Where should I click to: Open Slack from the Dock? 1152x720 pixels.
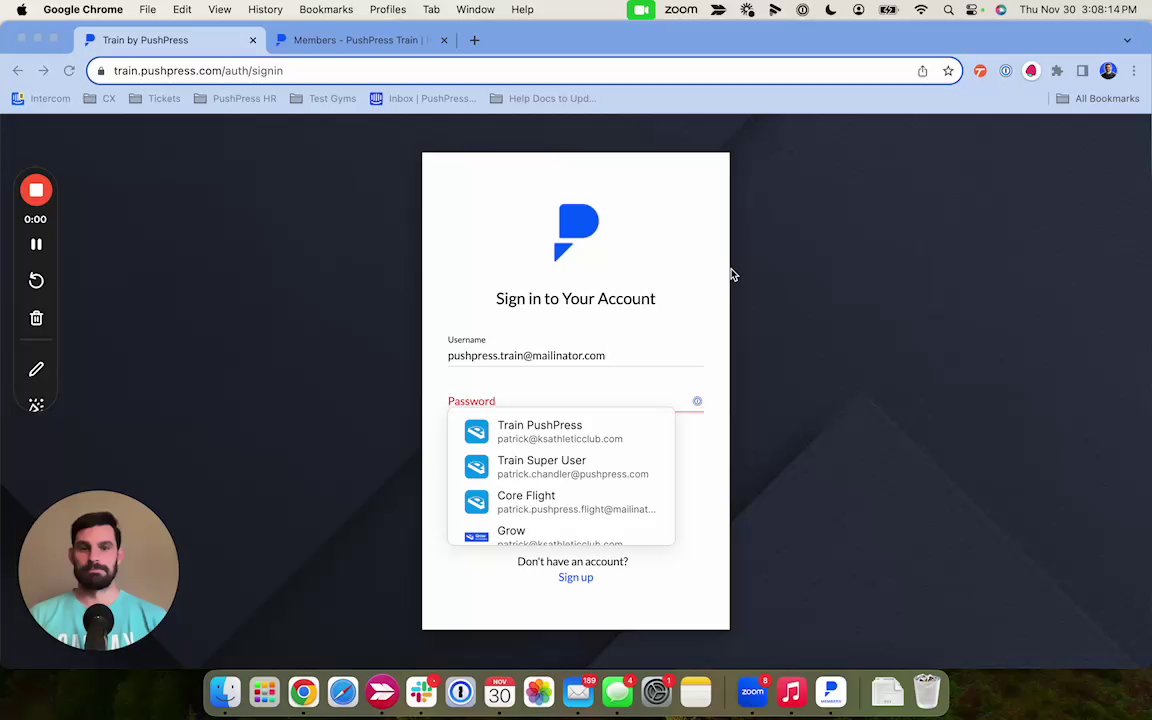(422, 691)
